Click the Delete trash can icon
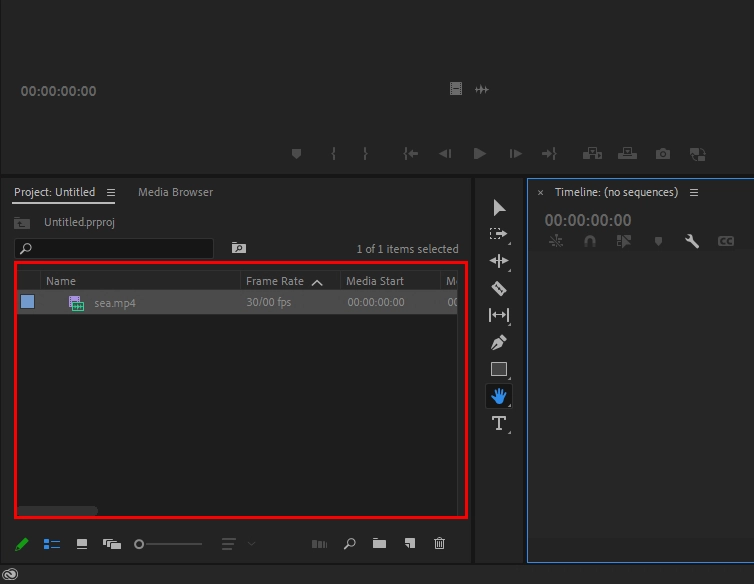Image resolution: width=754 pixels, height=584 pixels. pos(440,544)
